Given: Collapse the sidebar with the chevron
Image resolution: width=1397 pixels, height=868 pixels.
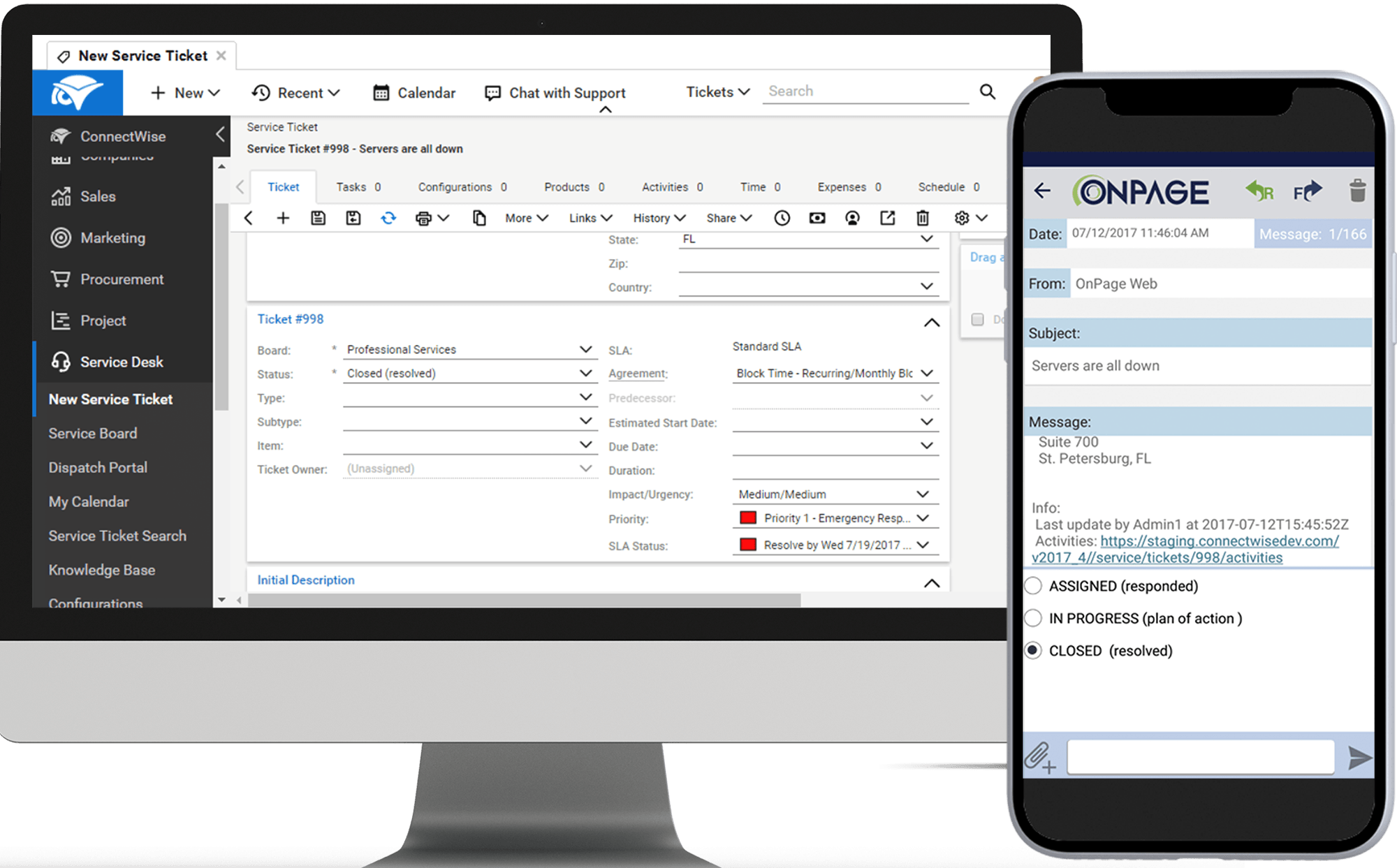Looking at the screenshot, I should tap(220, 134).
